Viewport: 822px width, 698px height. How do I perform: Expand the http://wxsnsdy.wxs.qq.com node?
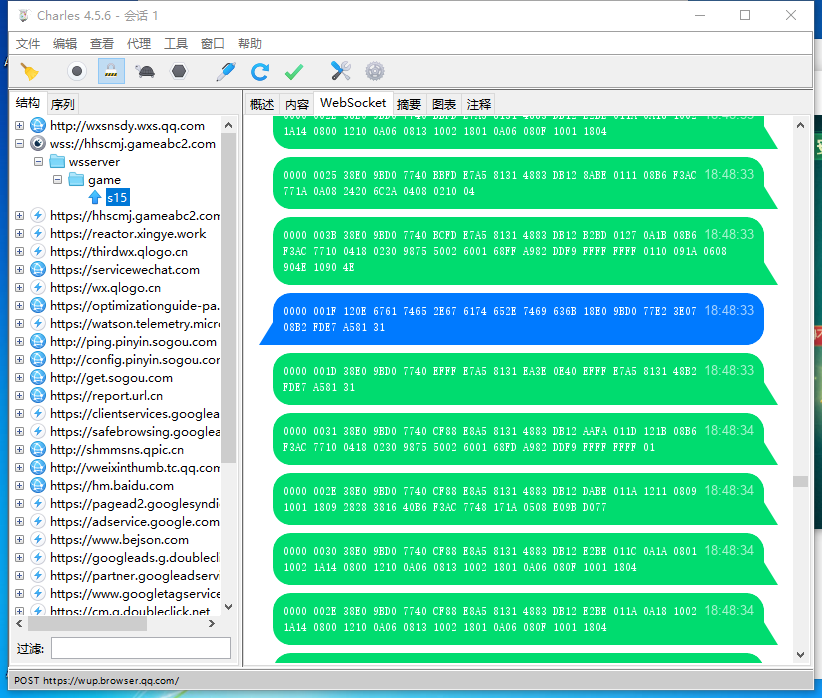click(20, 126)
